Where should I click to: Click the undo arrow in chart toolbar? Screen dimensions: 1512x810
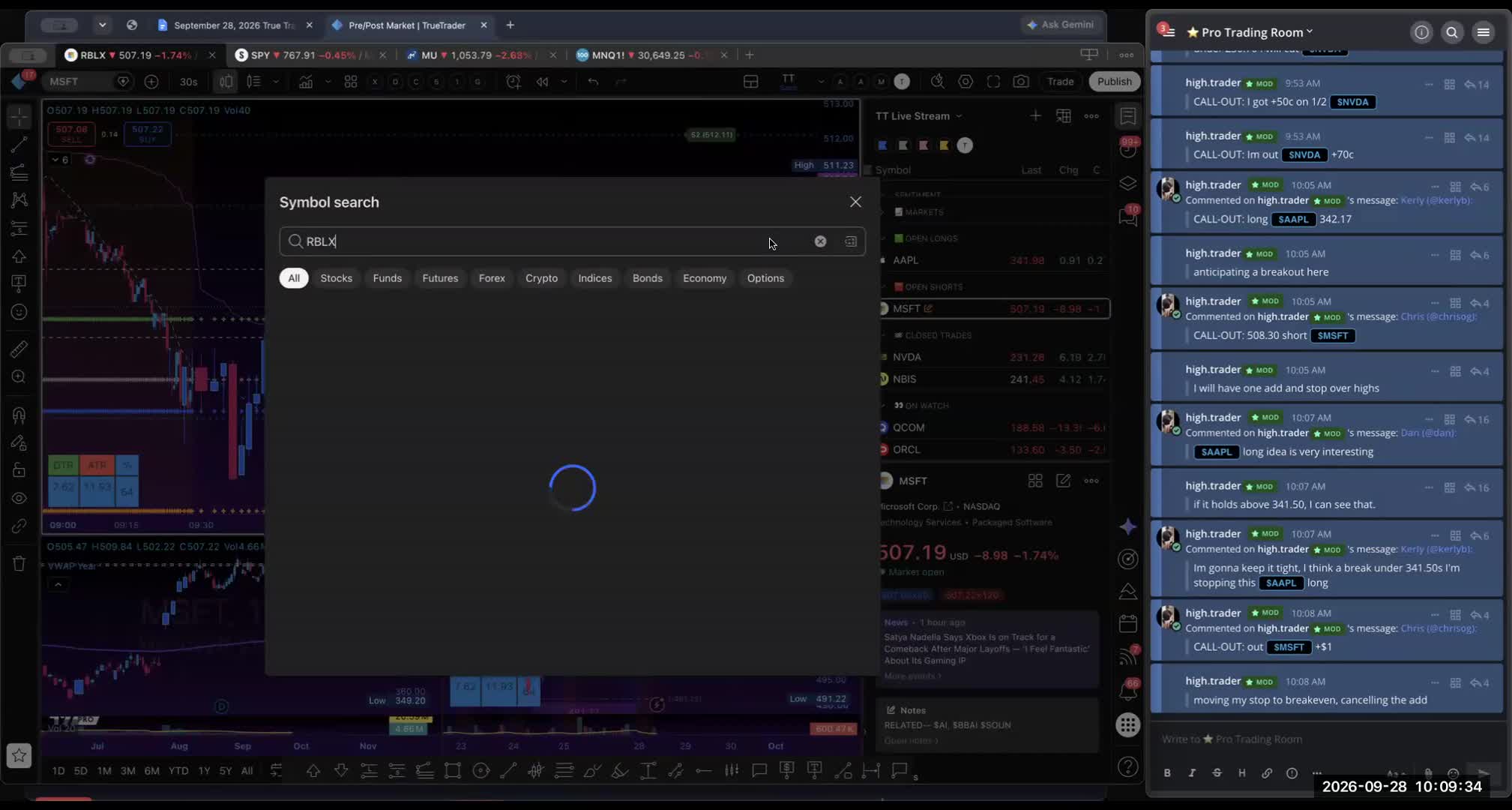pyautogui.click(x=593, y=82)
